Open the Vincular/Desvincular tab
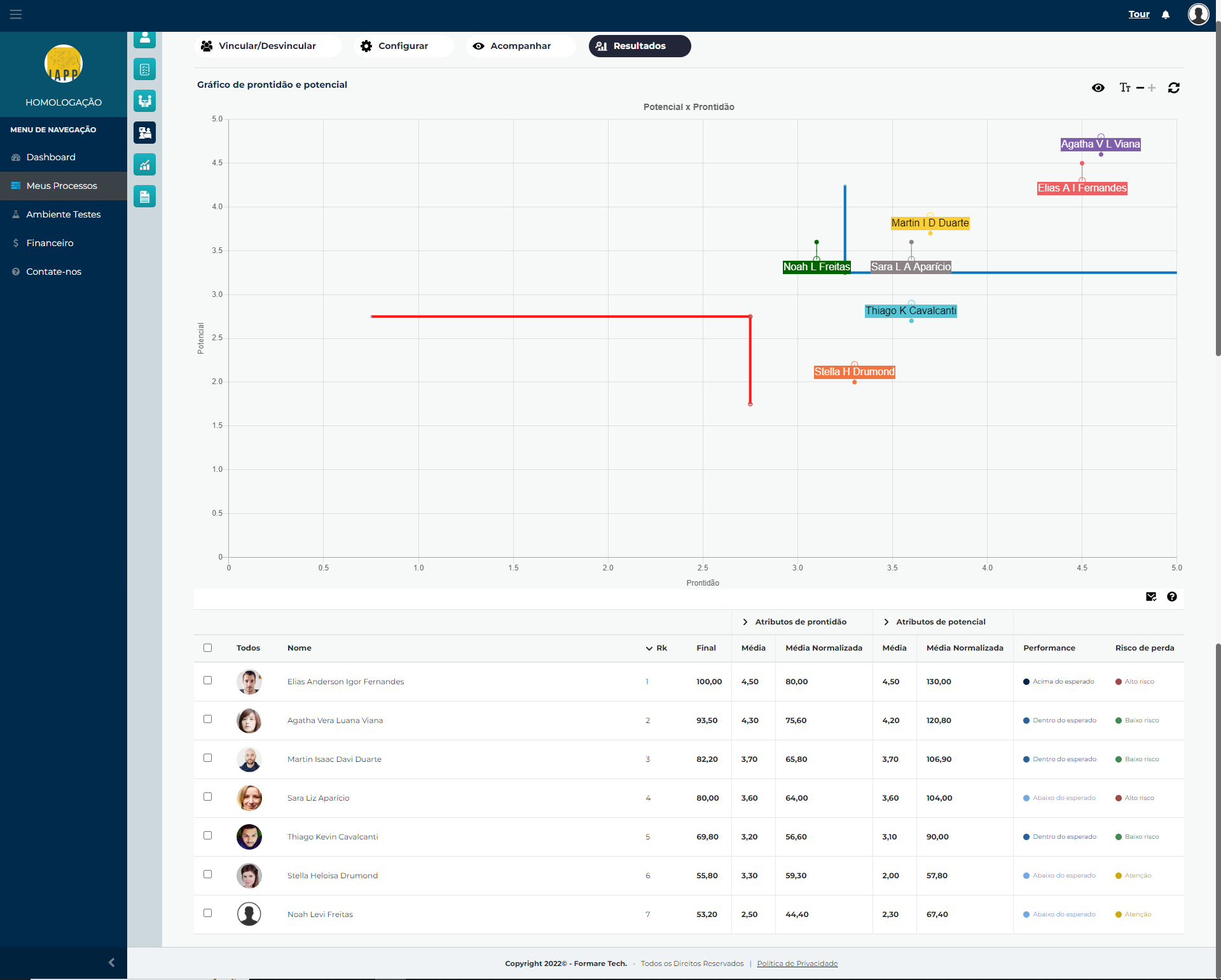This screenshot has height=980, width=1221. (x=267, y=46)
